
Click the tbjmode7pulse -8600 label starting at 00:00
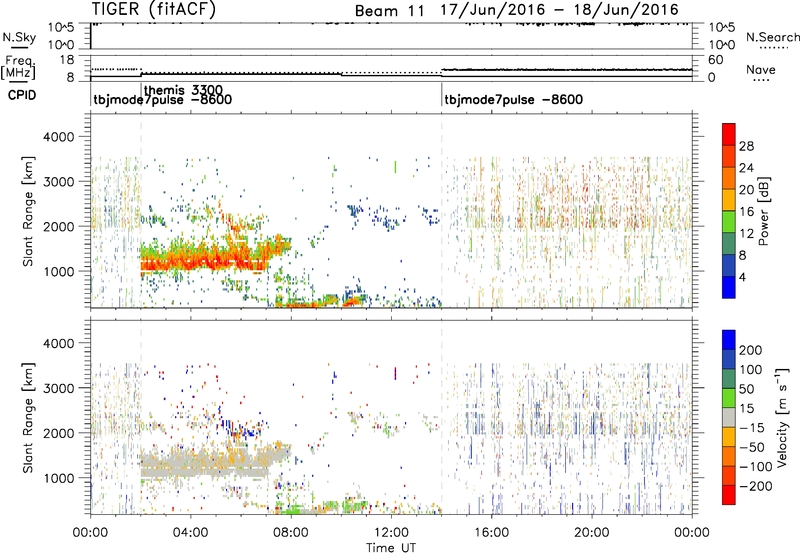tap(162, 99)
